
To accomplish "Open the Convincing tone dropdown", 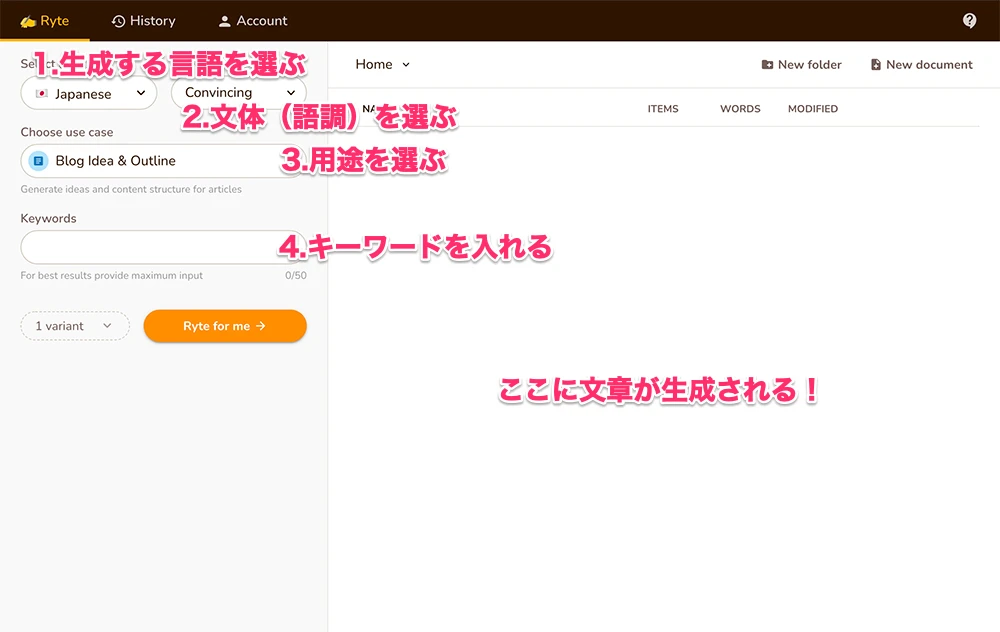I will [x=239, y=92].
